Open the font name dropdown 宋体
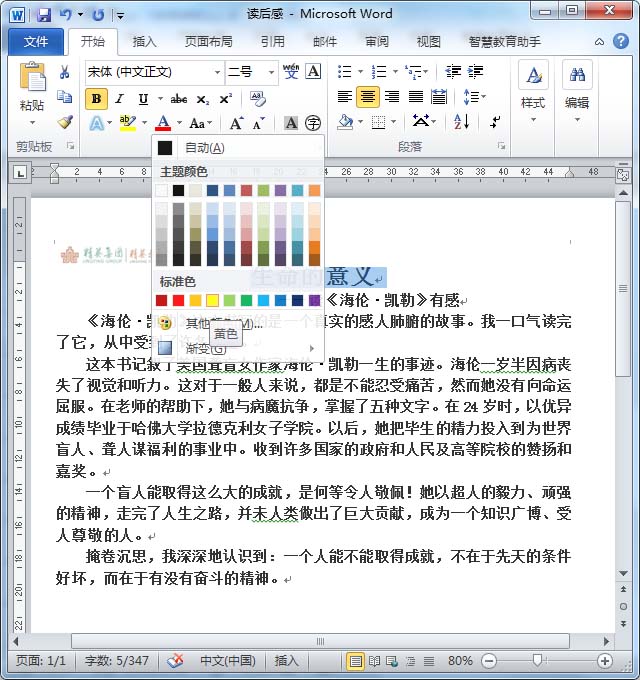The height and width of the screenshot is (680, 640). click(x=216, y=72)
